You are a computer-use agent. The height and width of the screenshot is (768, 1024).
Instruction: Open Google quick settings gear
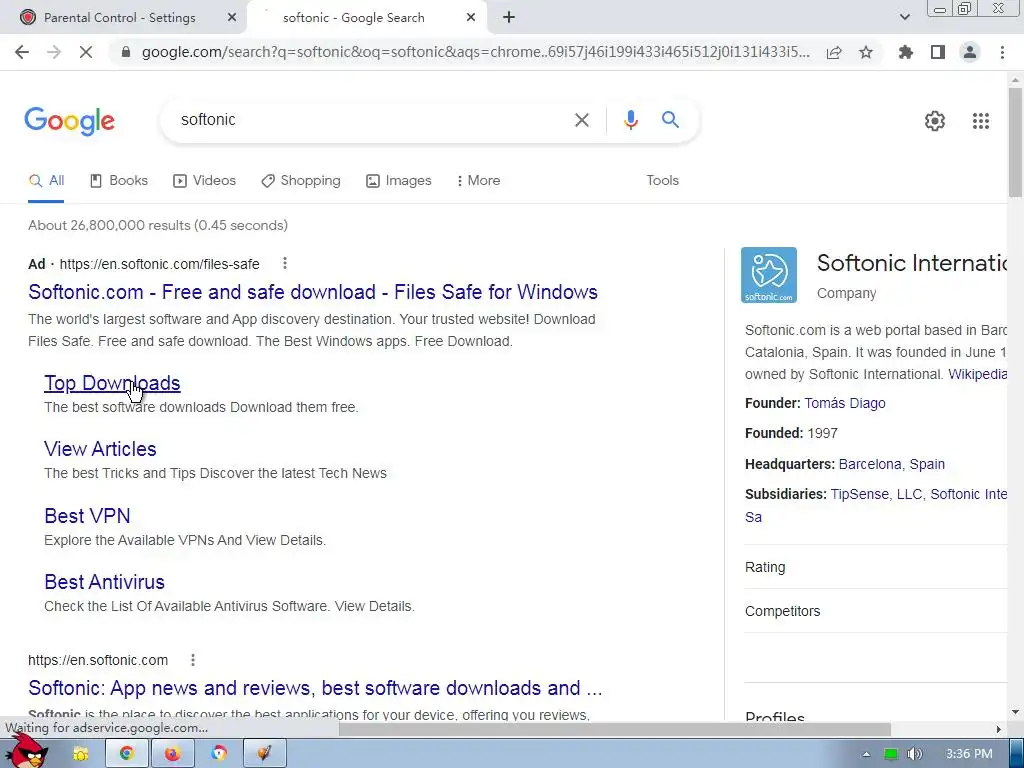[x=935, y=121]
